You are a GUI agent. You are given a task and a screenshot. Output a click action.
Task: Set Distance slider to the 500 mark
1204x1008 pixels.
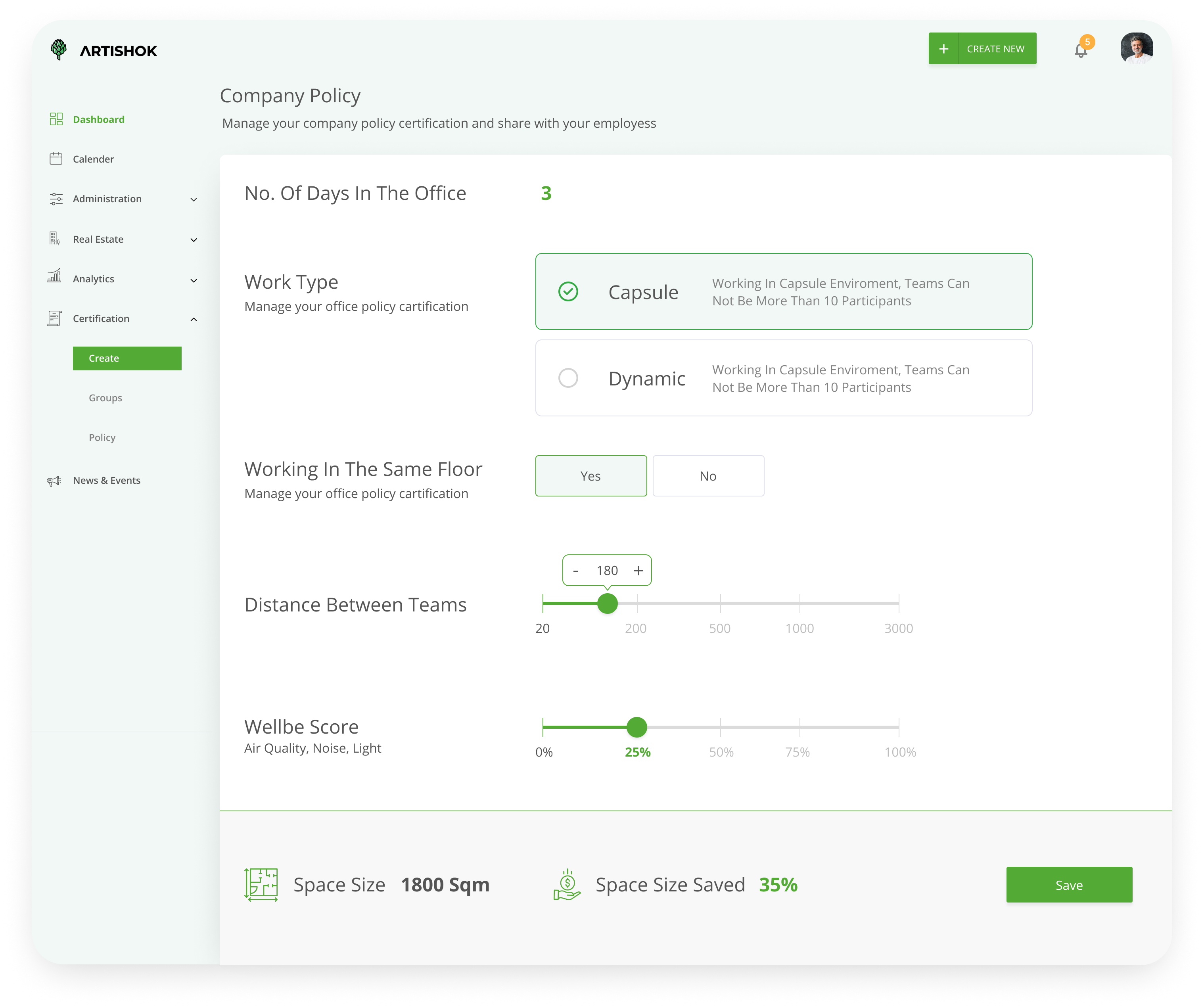(720, 603)
